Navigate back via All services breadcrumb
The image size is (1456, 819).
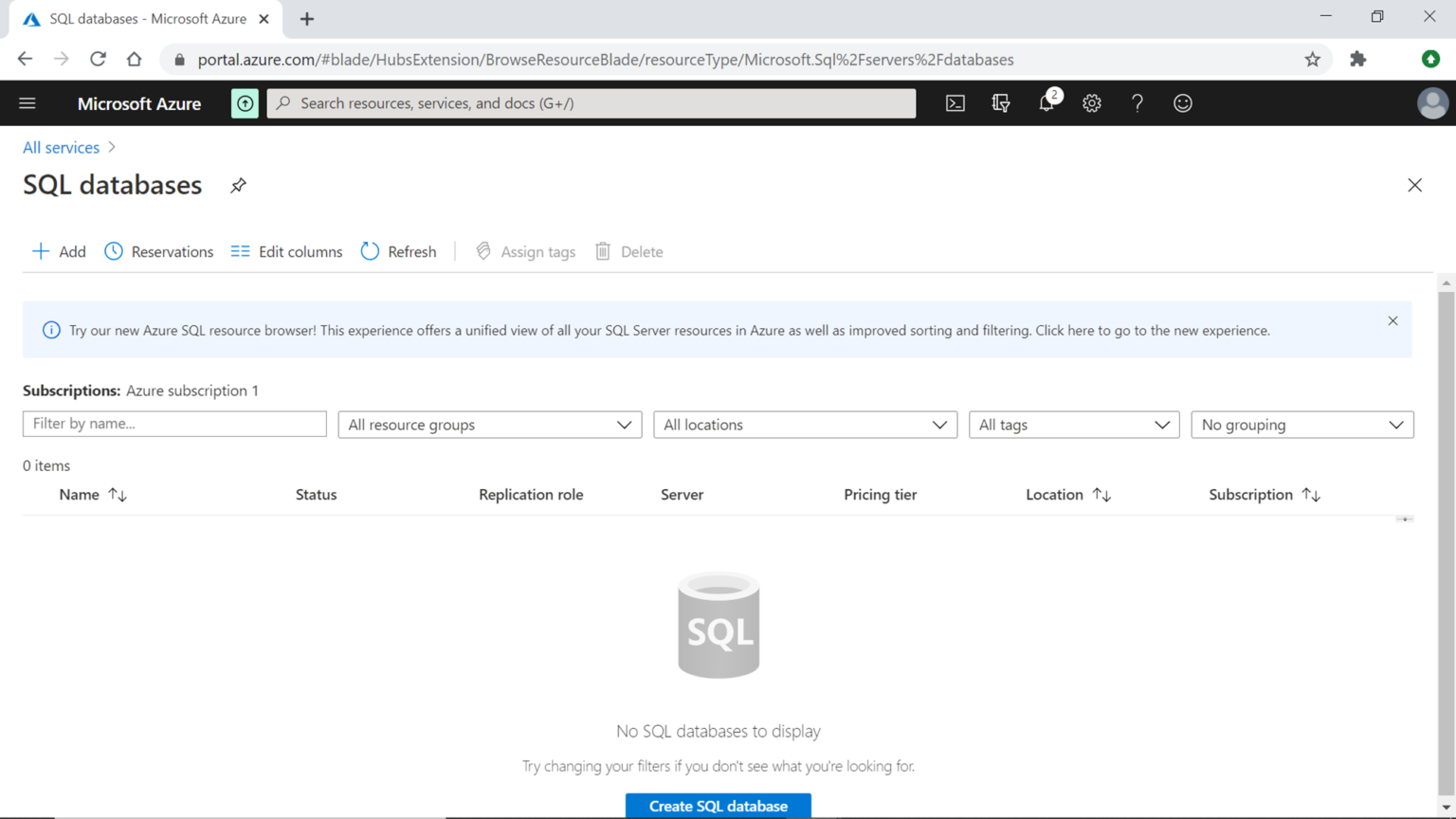click(61, 147)
